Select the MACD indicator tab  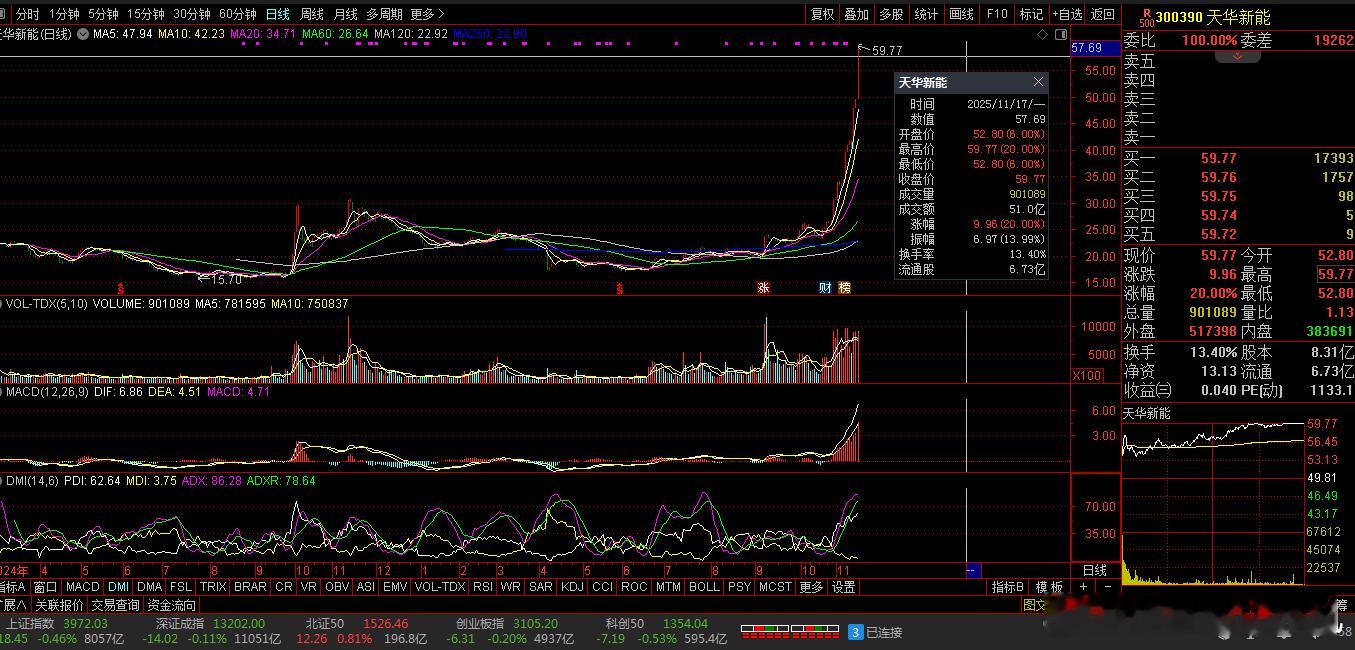pyautogui.click(x=83, y=587)
